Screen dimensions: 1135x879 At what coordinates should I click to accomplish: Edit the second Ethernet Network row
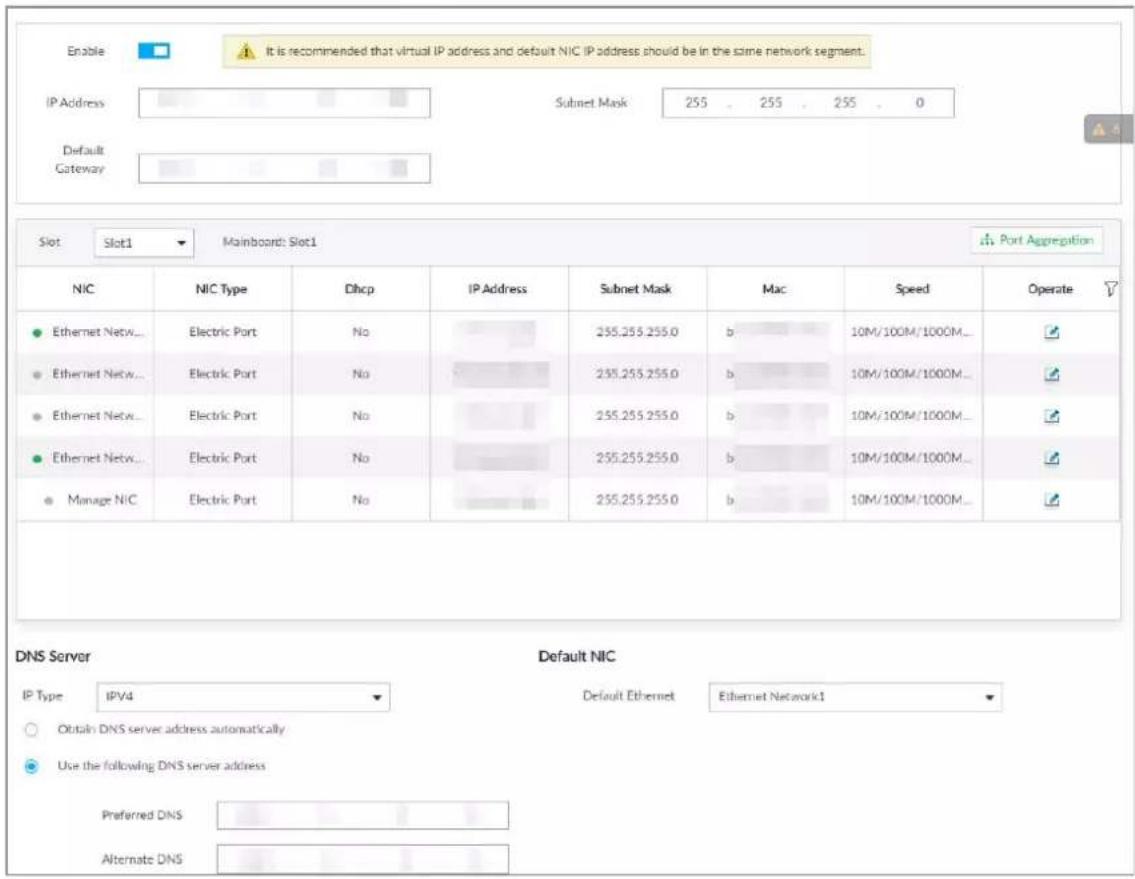click(1052, 374)
